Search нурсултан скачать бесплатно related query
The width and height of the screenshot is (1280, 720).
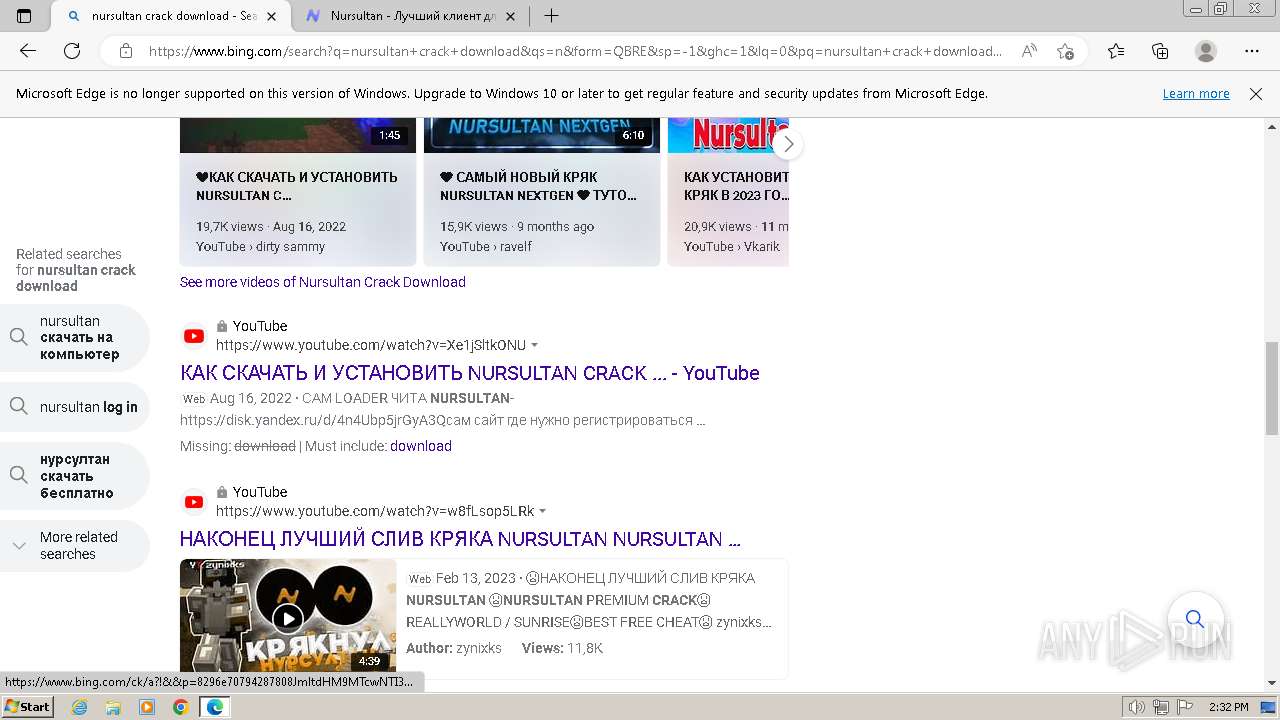75,476
